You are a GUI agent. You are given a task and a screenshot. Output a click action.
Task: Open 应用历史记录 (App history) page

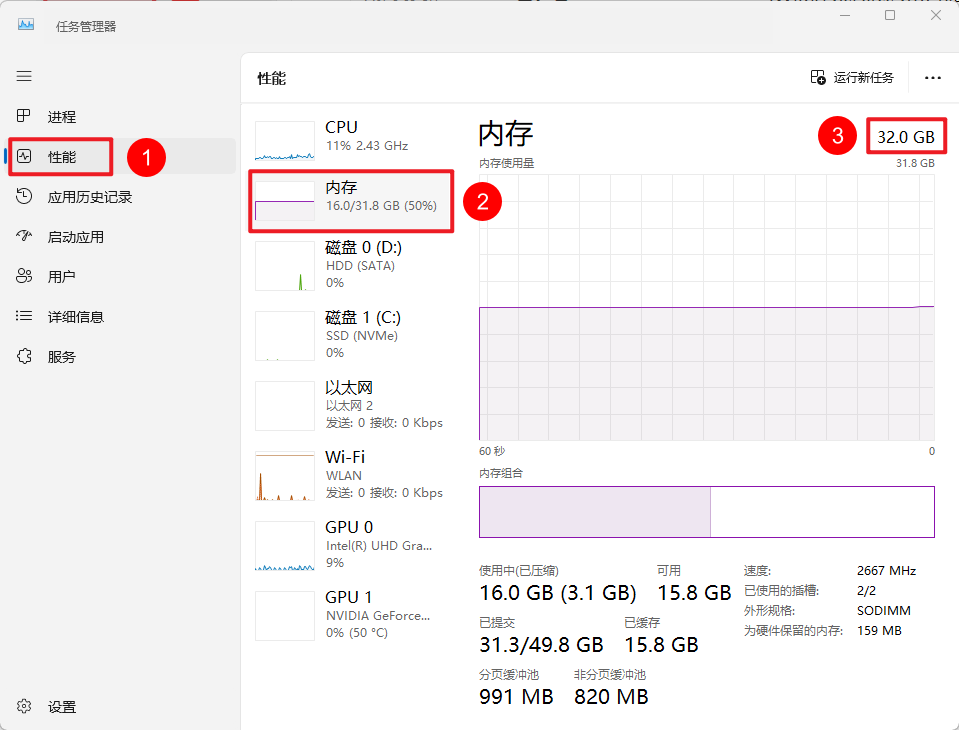pyautogui.click(x=121, y=197)
